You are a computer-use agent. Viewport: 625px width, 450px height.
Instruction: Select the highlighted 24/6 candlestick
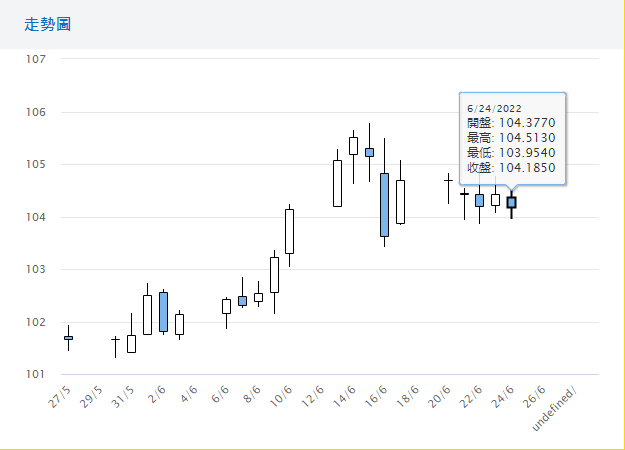point(511,202)
